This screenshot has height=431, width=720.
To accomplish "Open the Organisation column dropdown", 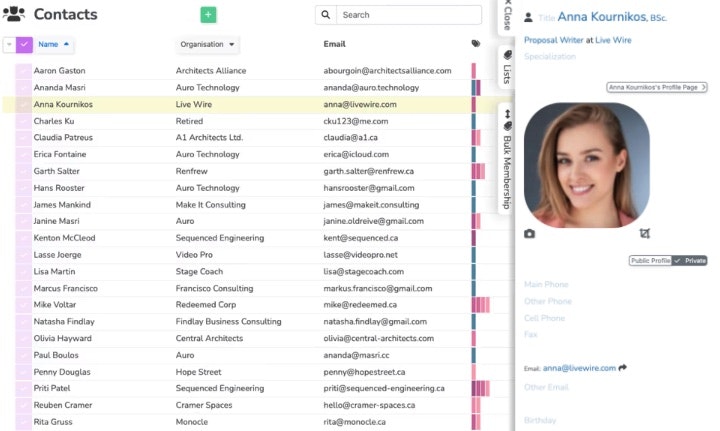I will coord(207,45).
